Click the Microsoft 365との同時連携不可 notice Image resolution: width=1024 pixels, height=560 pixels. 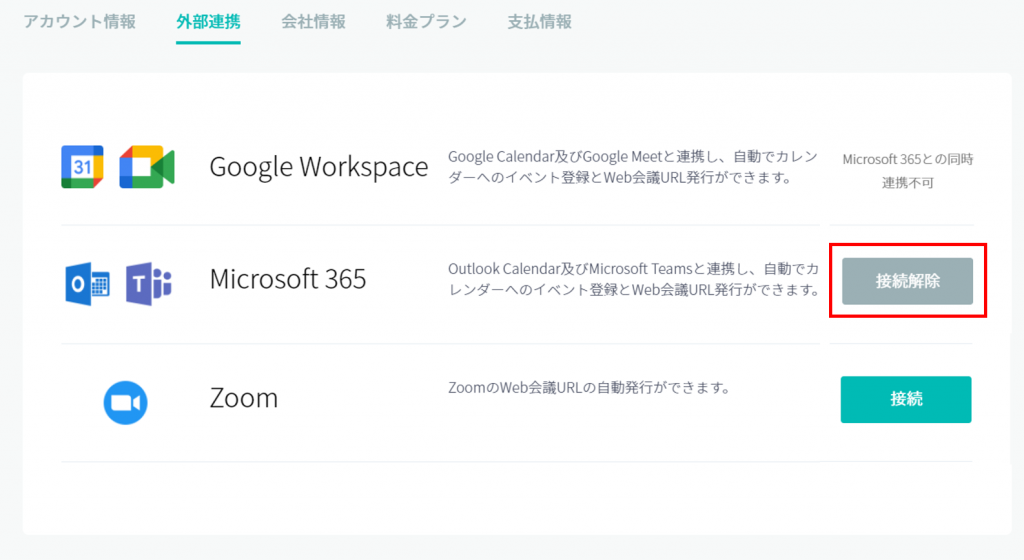tap(907, 170)
